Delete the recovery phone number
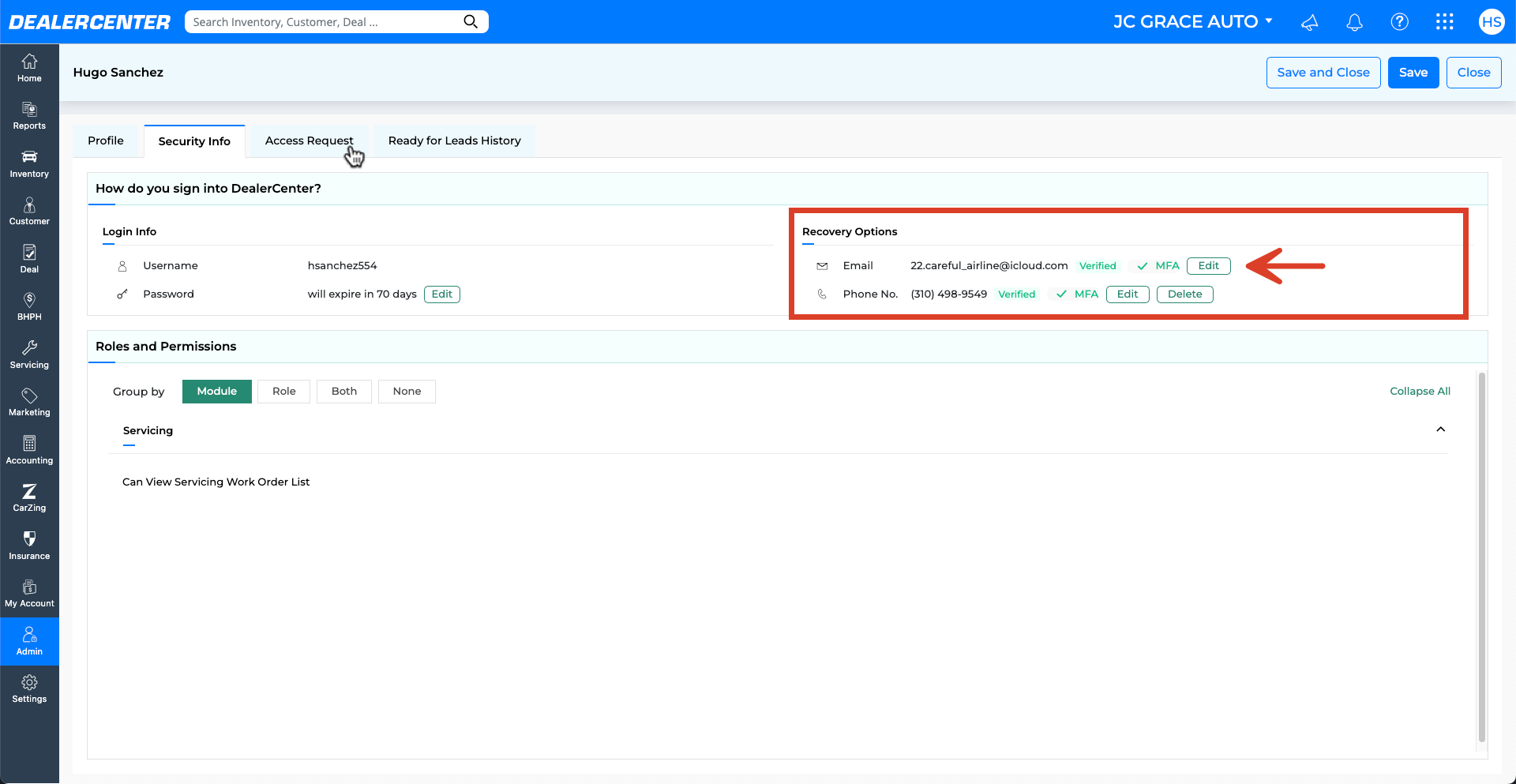Screen dimensions: 1516x784 [x=1184, y=294]
